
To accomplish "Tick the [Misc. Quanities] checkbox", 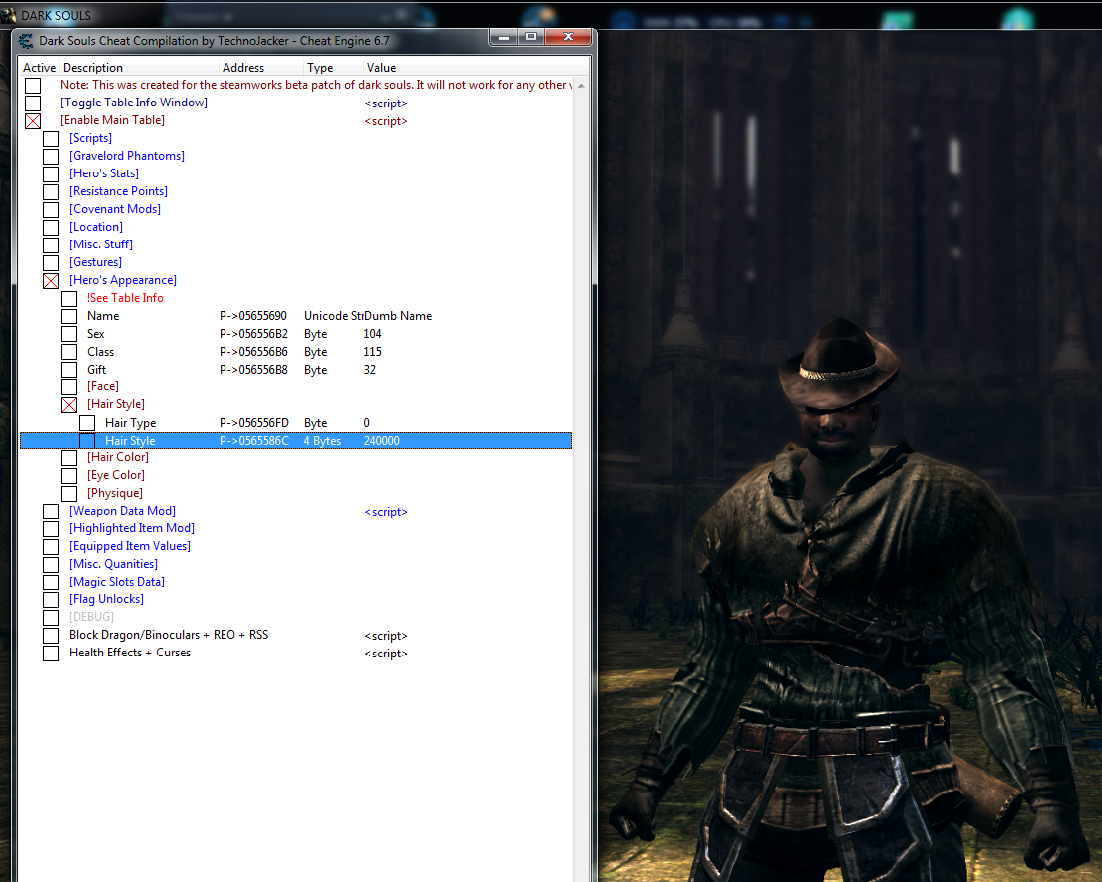I will pyautogui.click(x=51, y=564).
